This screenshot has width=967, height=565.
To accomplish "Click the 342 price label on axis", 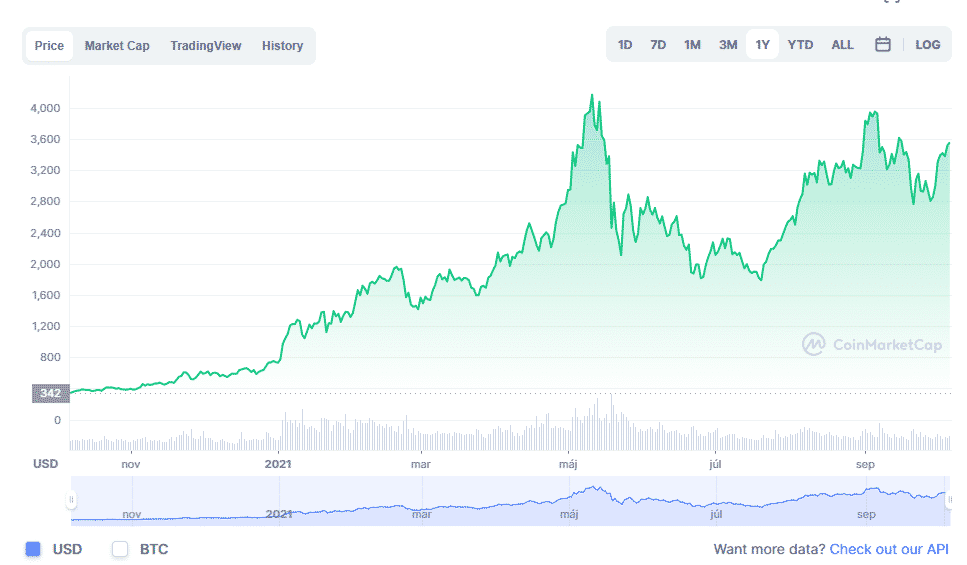I will tap(51, 393).
